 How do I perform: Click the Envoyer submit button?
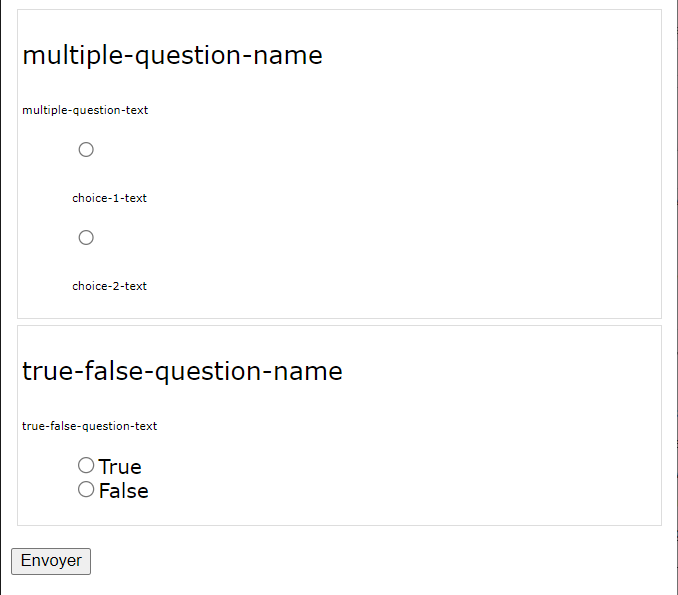click(51, 561)
